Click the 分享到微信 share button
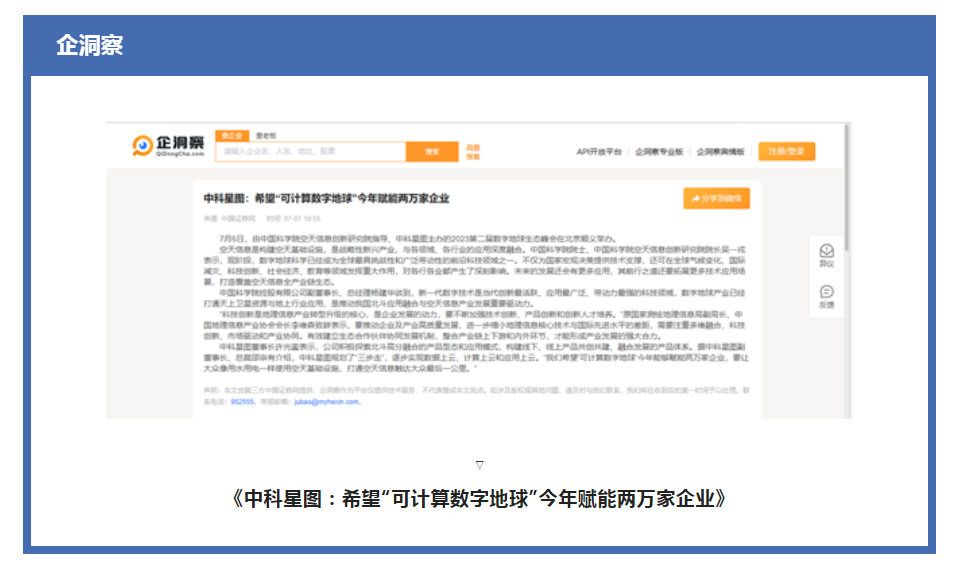 pos(717,199)
